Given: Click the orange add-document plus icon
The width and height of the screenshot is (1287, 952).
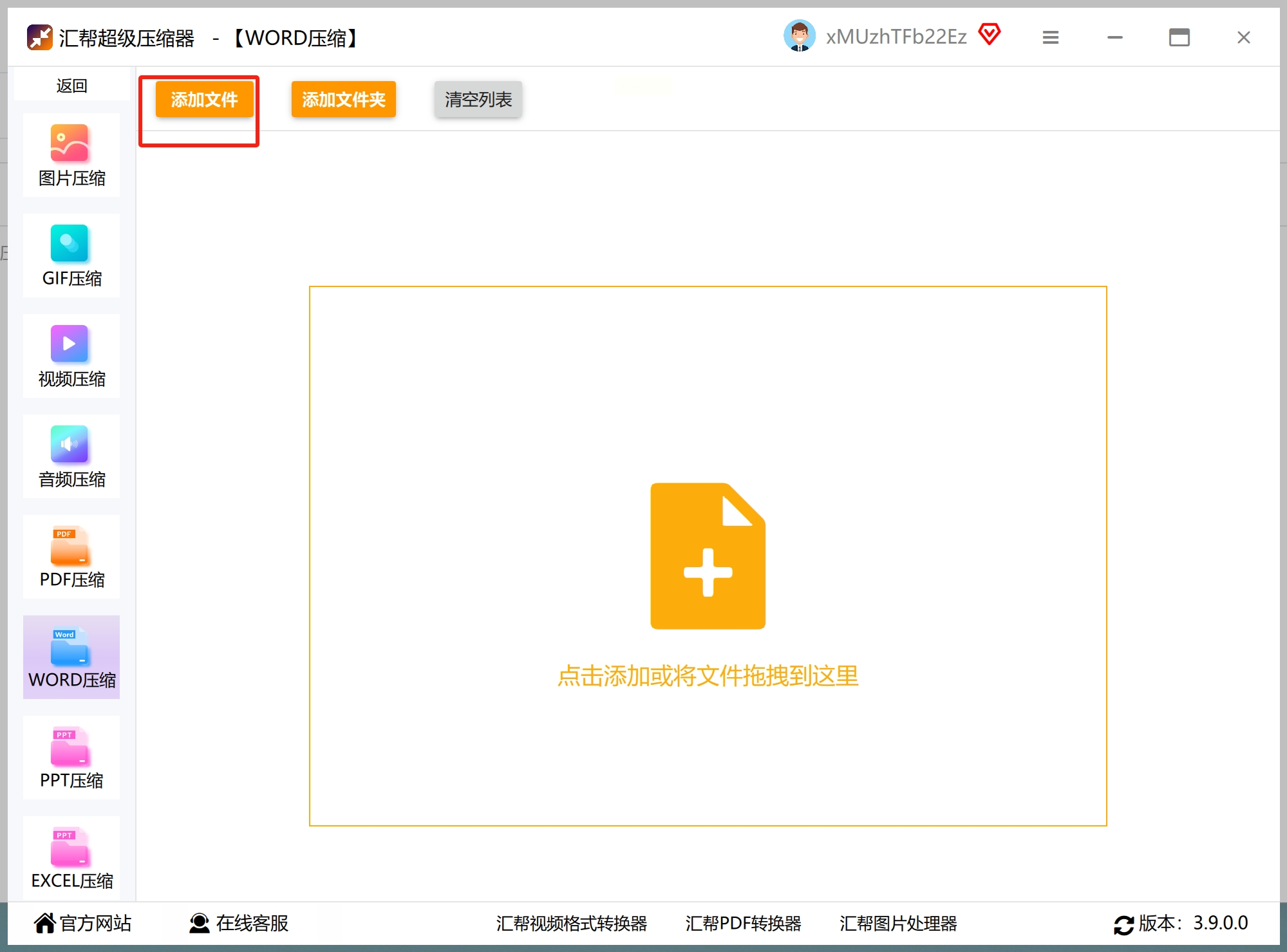Looking at the screenshot, I should [708, 555].
